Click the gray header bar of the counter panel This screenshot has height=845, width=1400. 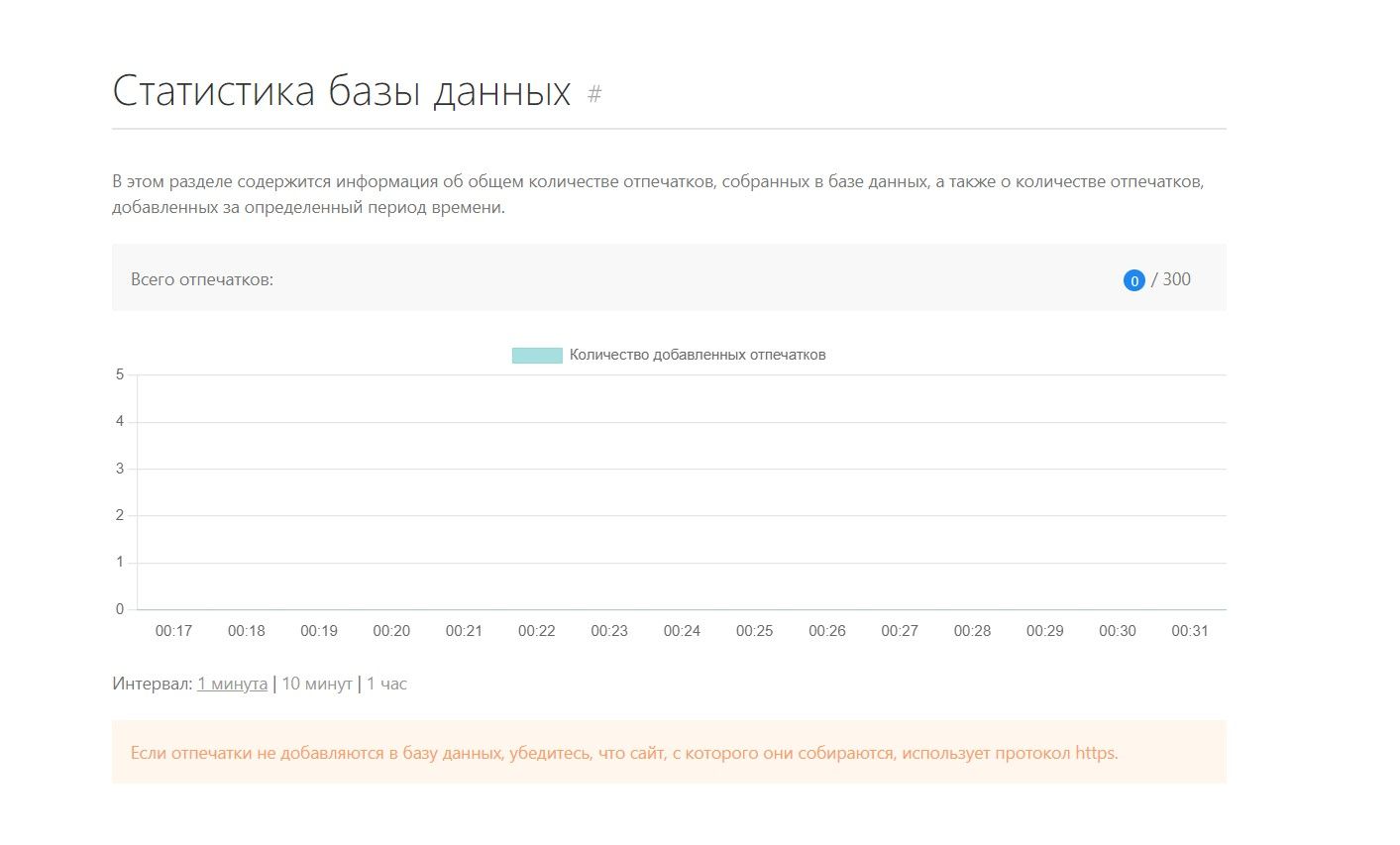(669, 278)
